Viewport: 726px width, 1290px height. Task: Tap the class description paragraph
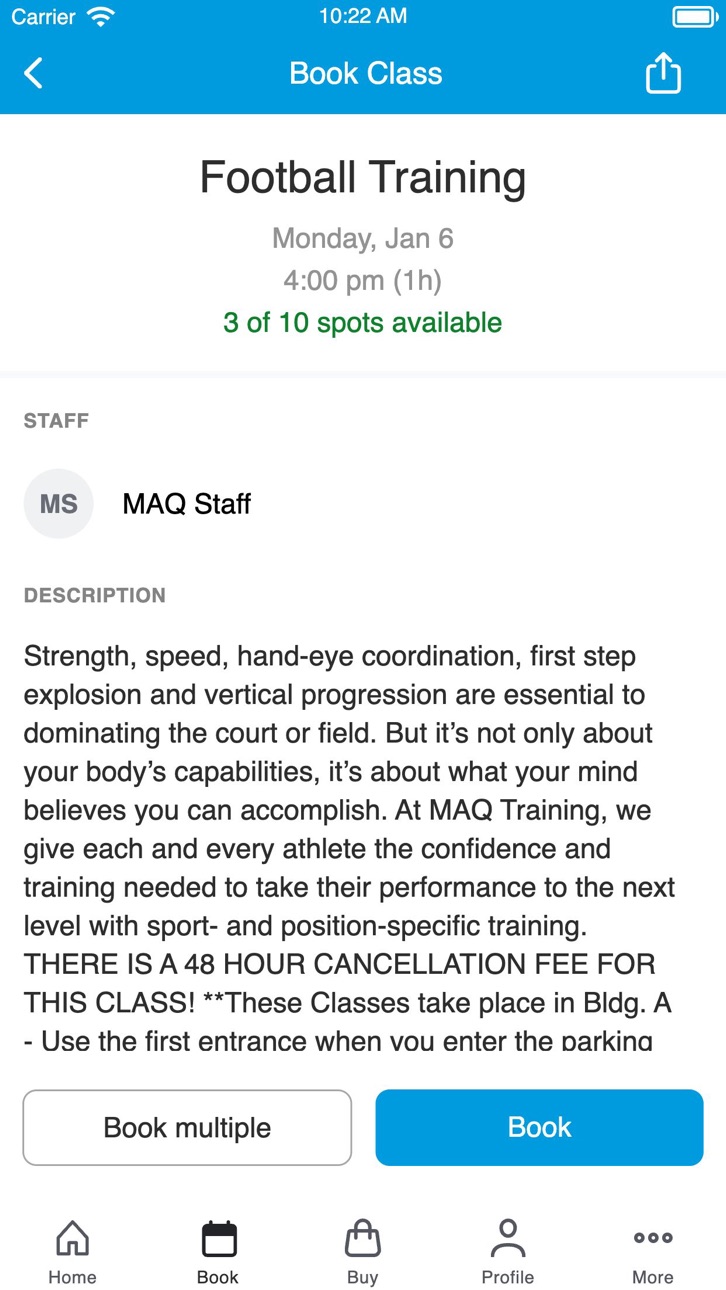pos(350,848)
